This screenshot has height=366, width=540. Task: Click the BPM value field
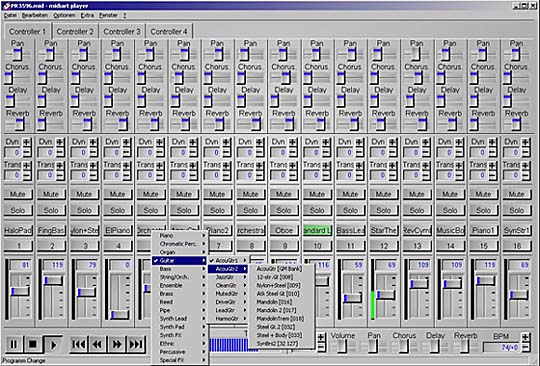(x=501, y=347)
